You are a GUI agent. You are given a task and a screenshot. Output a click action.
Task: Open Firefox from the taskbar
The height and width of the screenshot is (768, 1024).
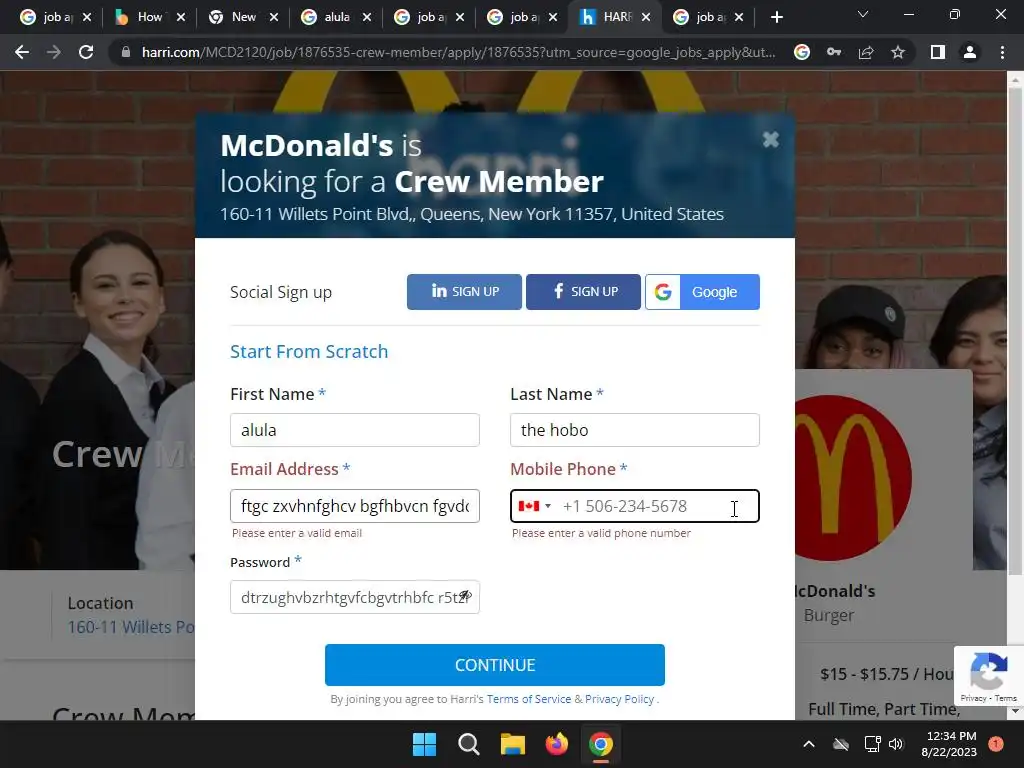coord(556,744)
